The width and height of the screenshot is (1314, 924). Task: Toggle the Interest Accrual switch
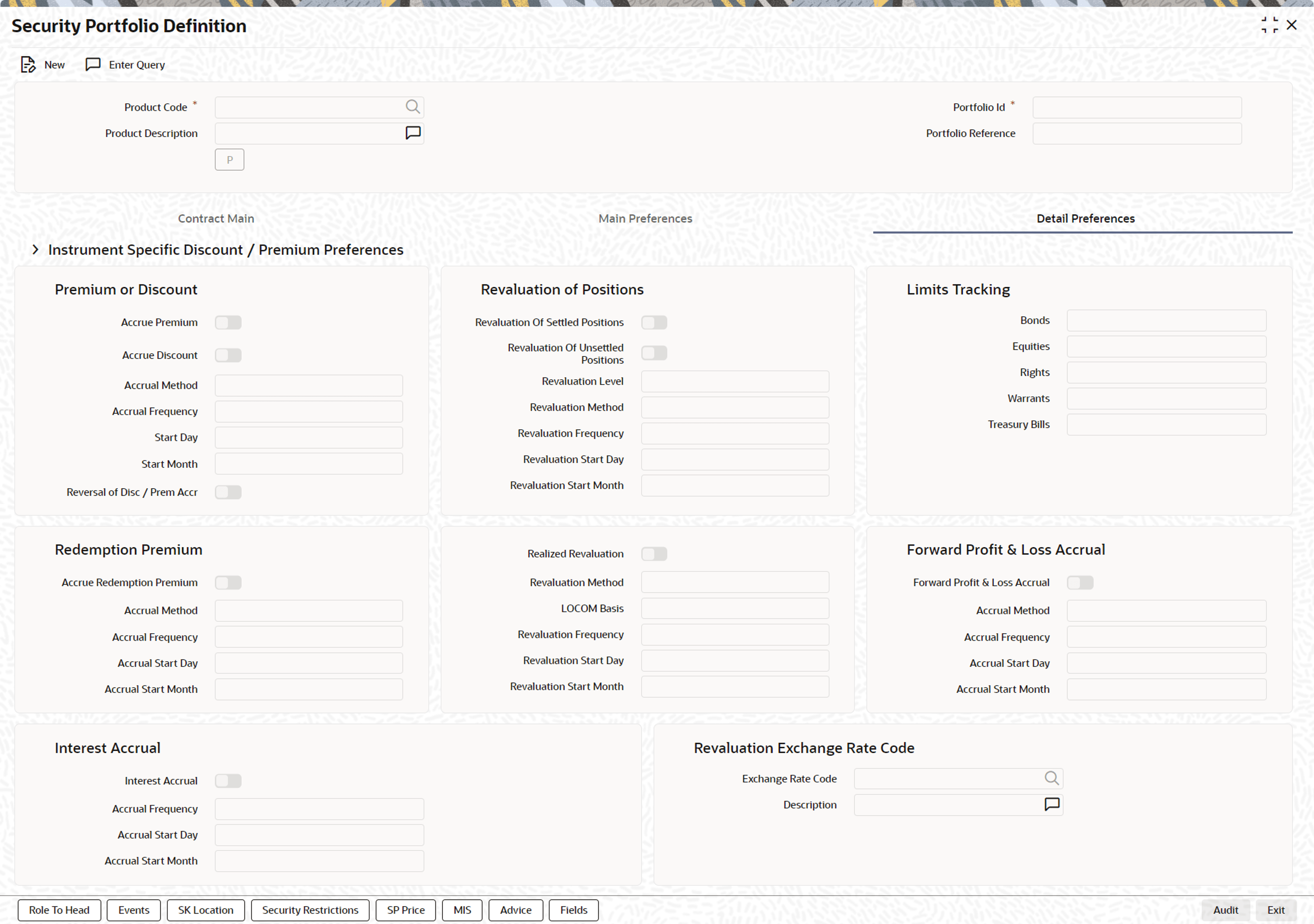(228, 781)
